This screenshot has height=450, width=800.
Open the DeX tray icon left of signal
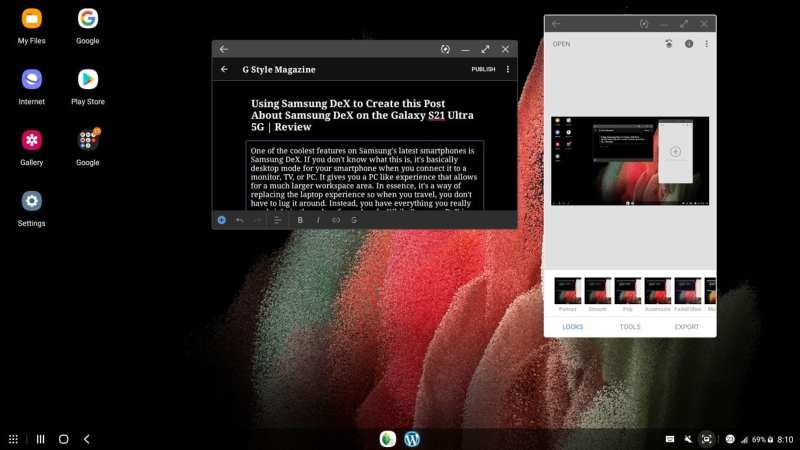click(730, 439)
